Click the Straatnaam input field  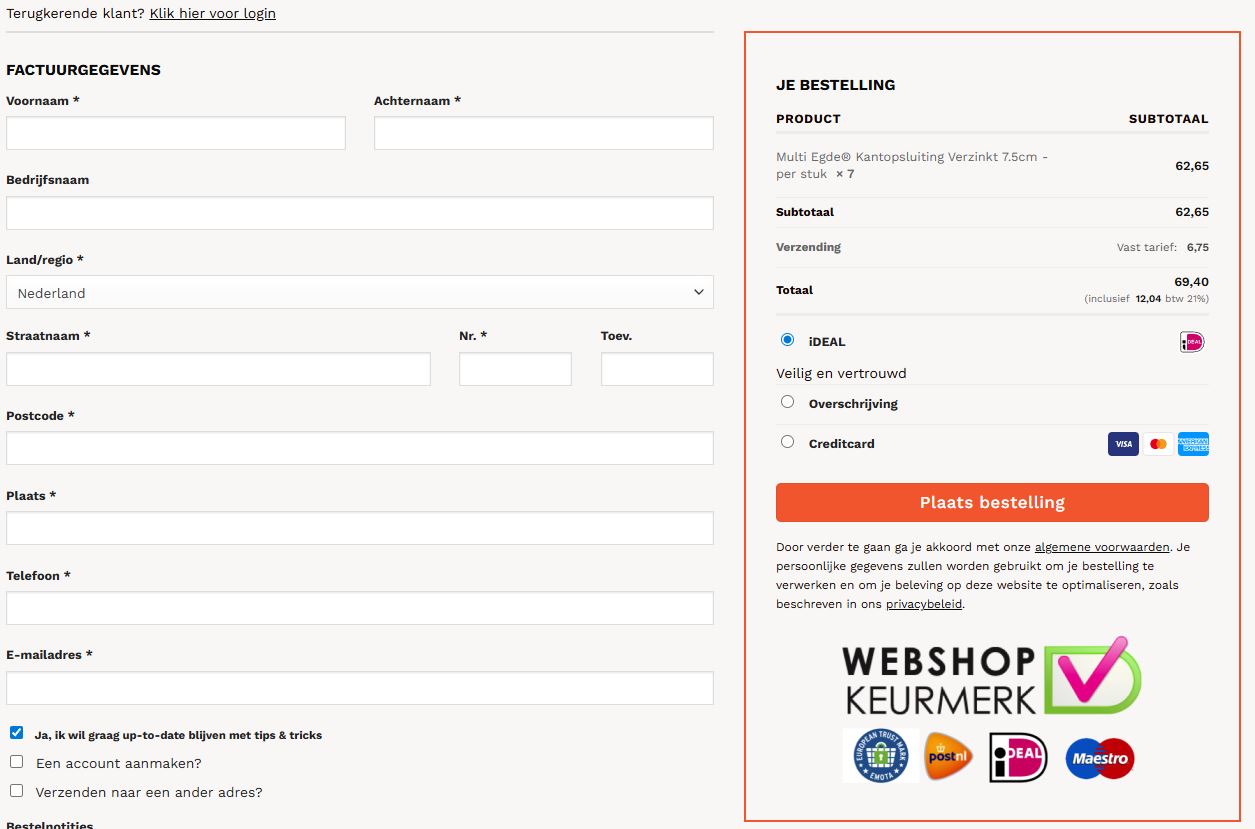coord(218,369)
